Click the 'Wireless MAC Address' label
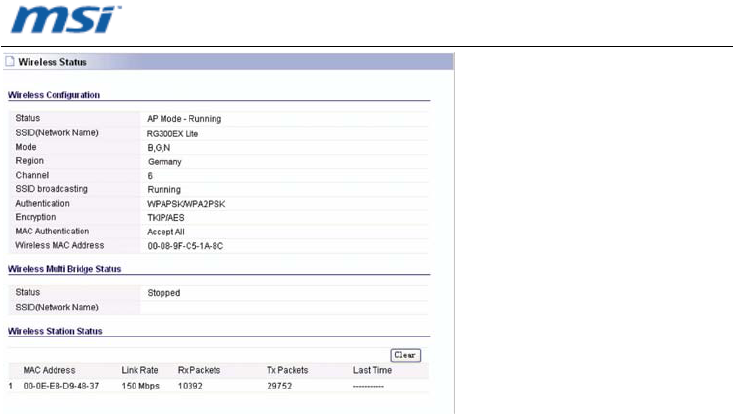 coord(60,245)
